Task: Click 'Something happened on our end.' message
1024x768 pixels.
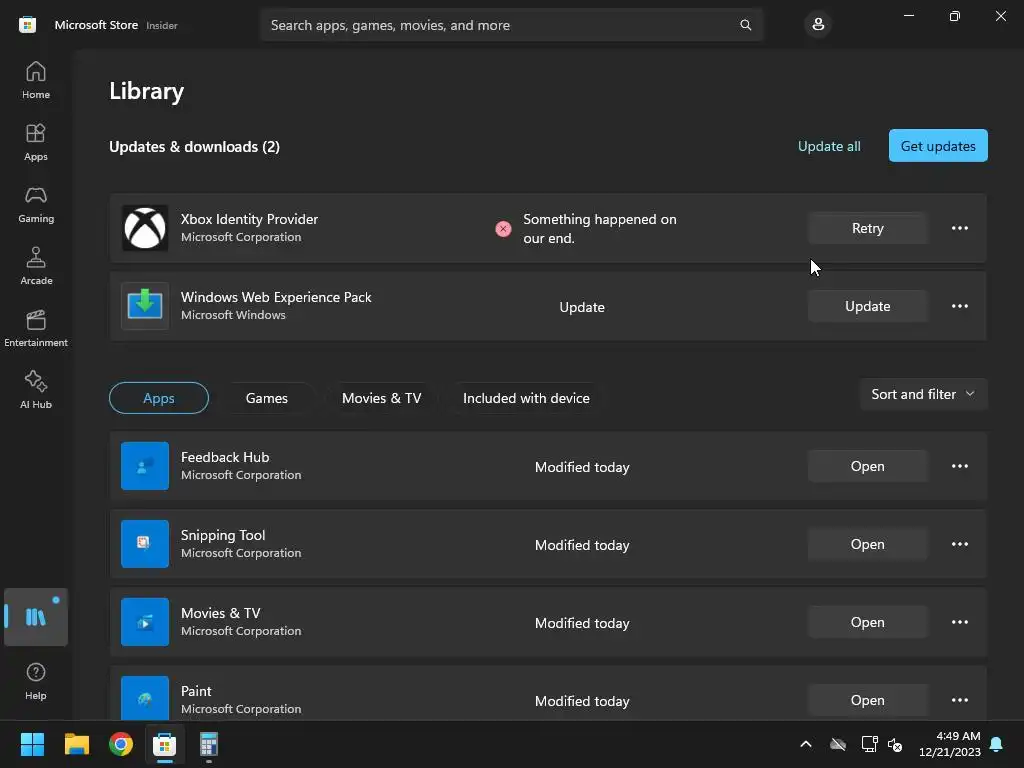Action: click(x=600, y=229)
